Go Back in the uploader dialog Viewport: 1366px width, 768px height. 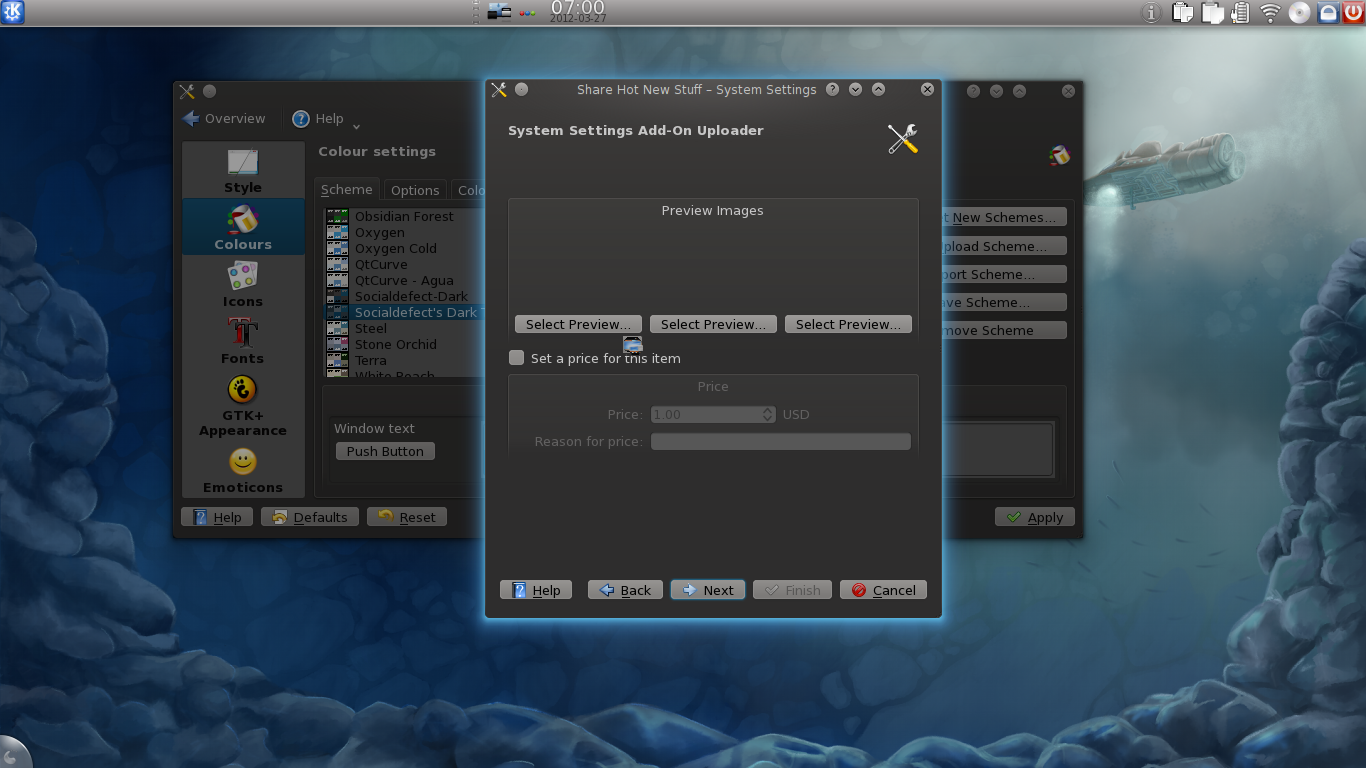click(x=625, y=590)
